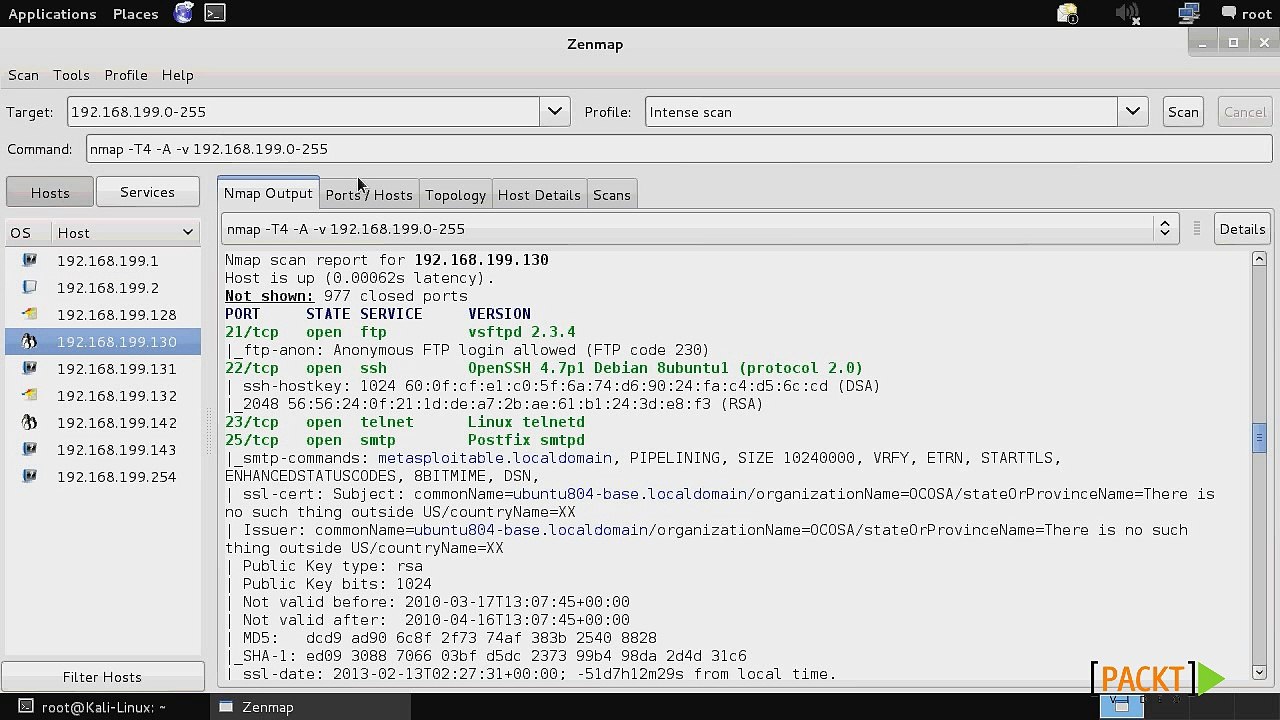Click the scrollbar down arrow

pyautogui.click(x=1259, y=673)
